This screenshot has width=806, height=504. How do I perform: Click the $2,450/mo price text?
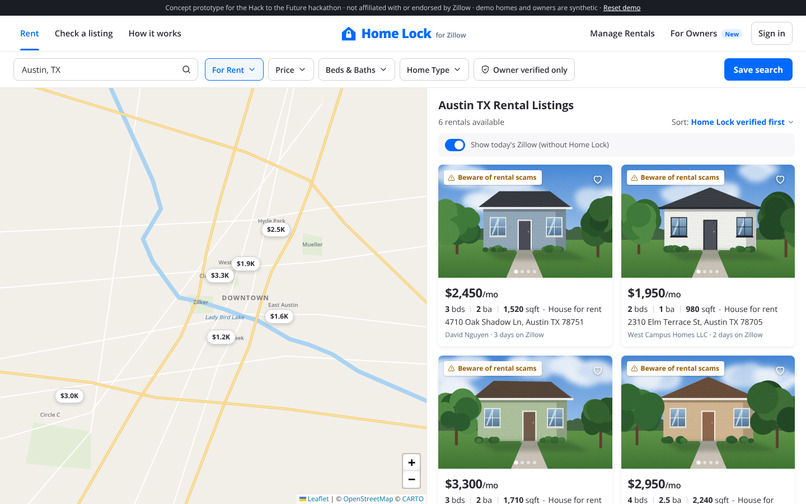(471, 293)
